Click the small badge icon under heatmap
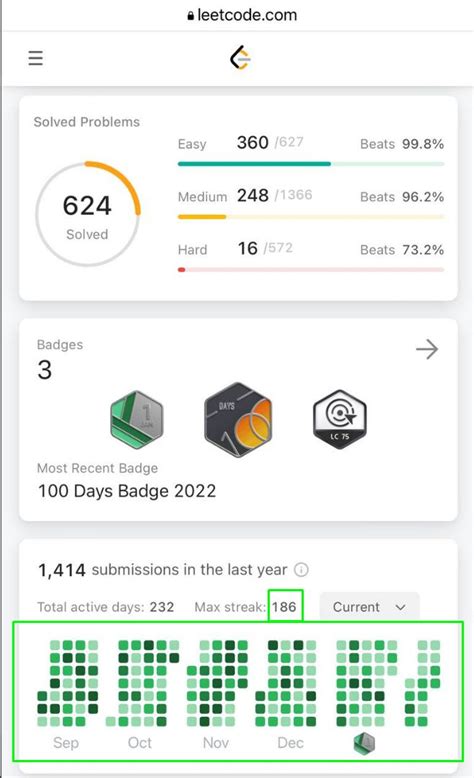The image size is (474, 778). pos(364,743)
